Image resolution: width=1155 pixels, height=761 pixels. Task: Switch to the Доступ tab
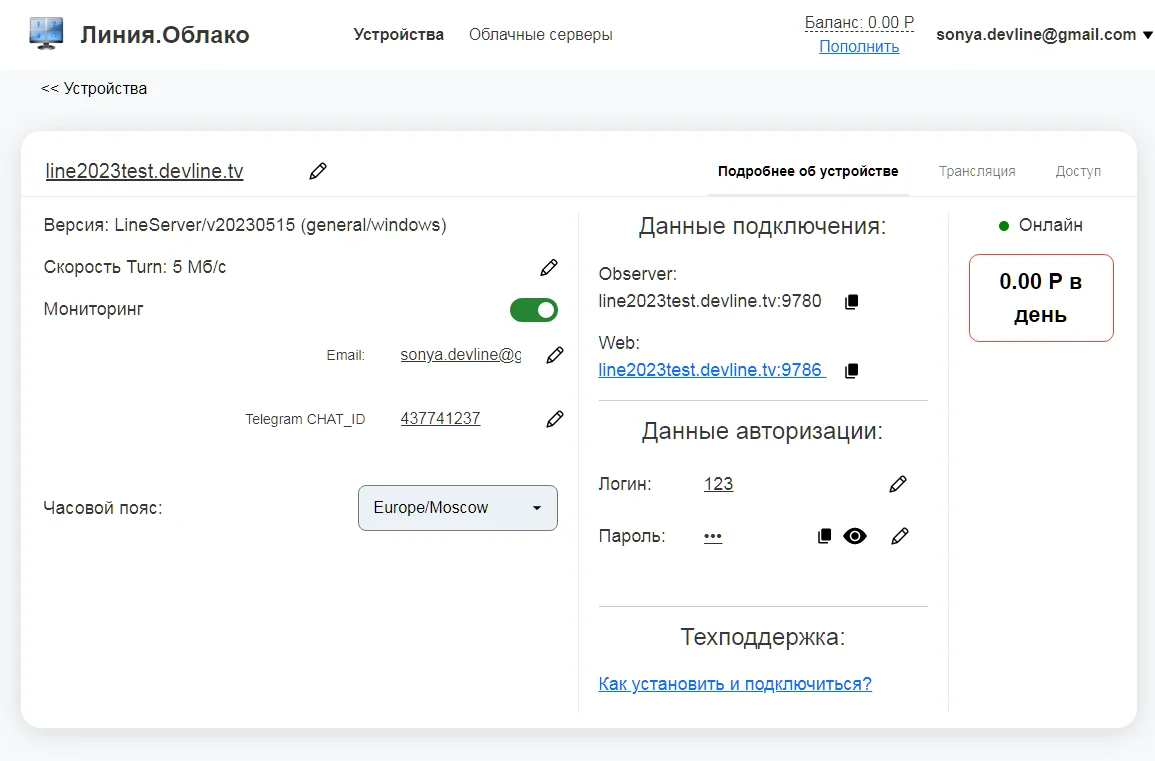pos(1078,171)
